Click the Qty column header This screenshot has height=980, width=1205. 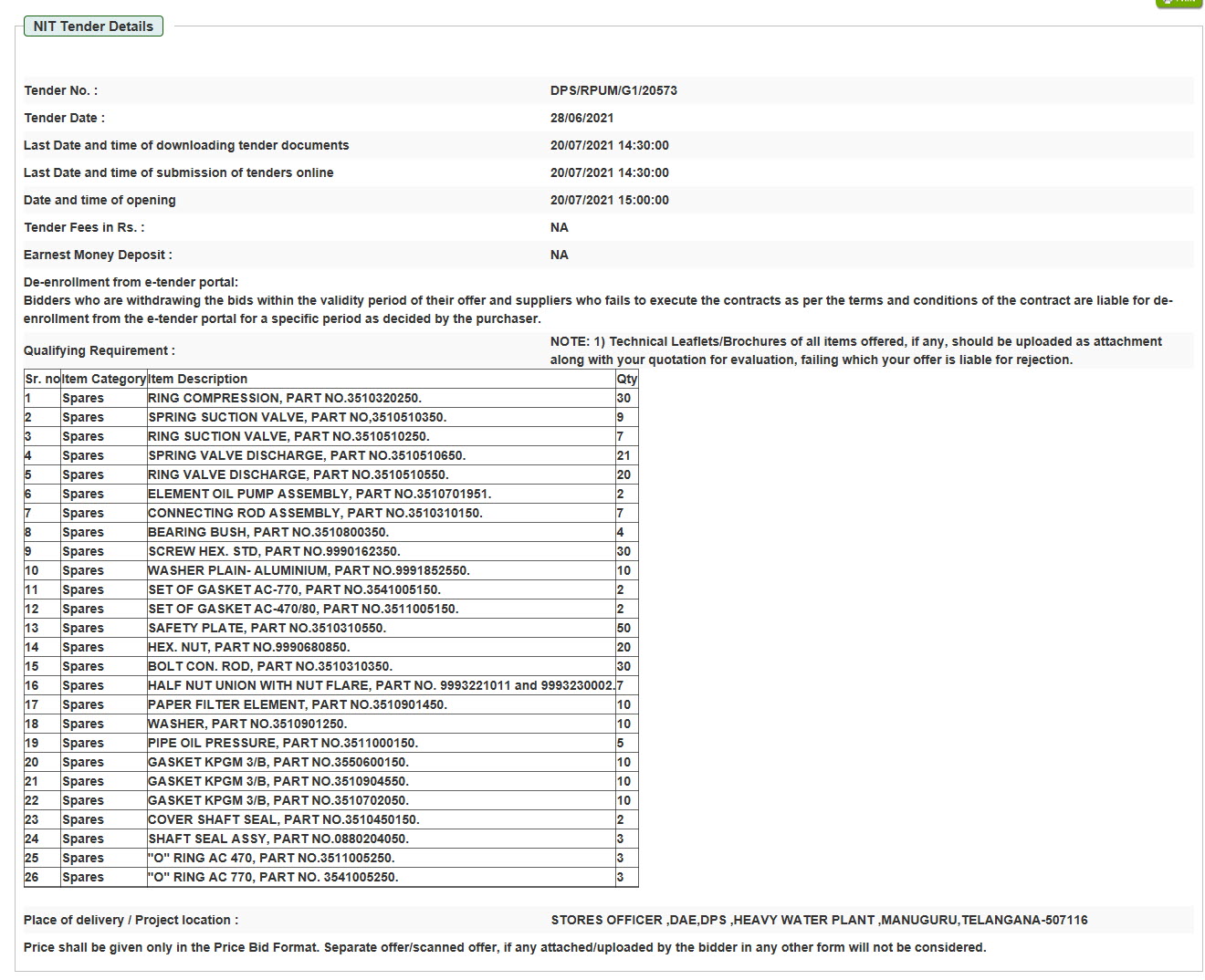(x=627, y=379)
